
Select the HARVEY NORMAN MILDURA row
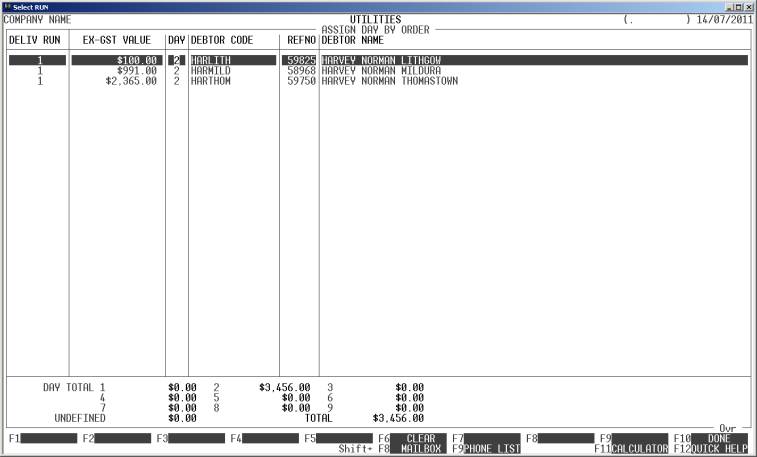point(378,70)
